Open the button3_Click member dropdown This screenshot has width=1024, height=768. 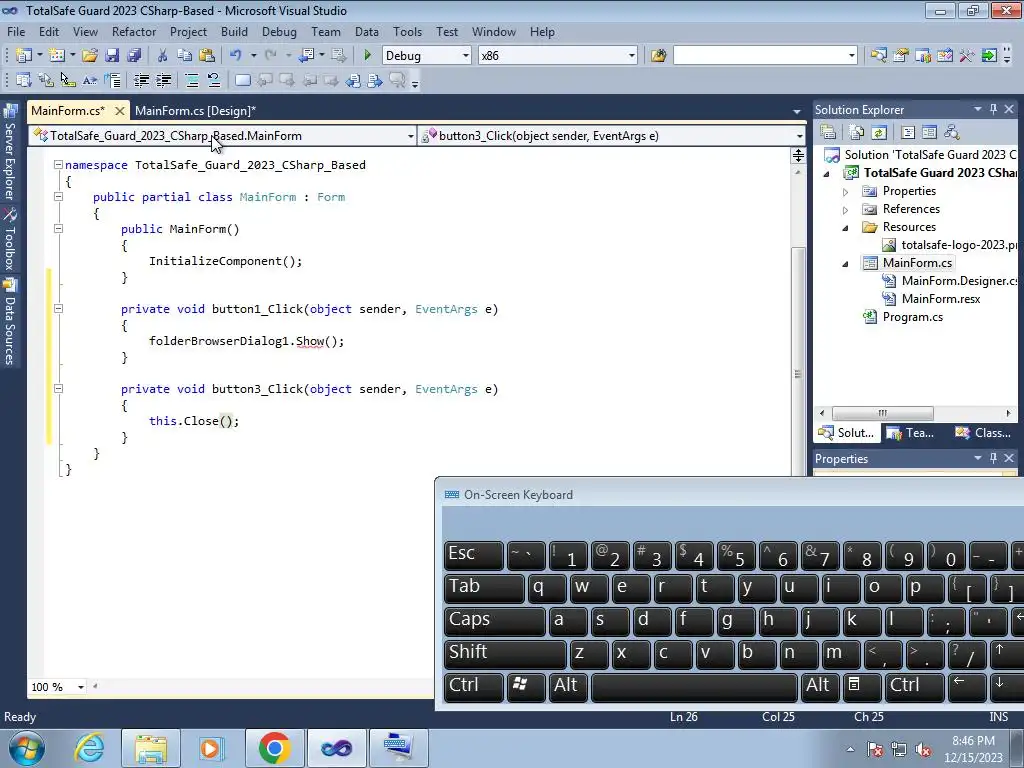coord(799,136)
